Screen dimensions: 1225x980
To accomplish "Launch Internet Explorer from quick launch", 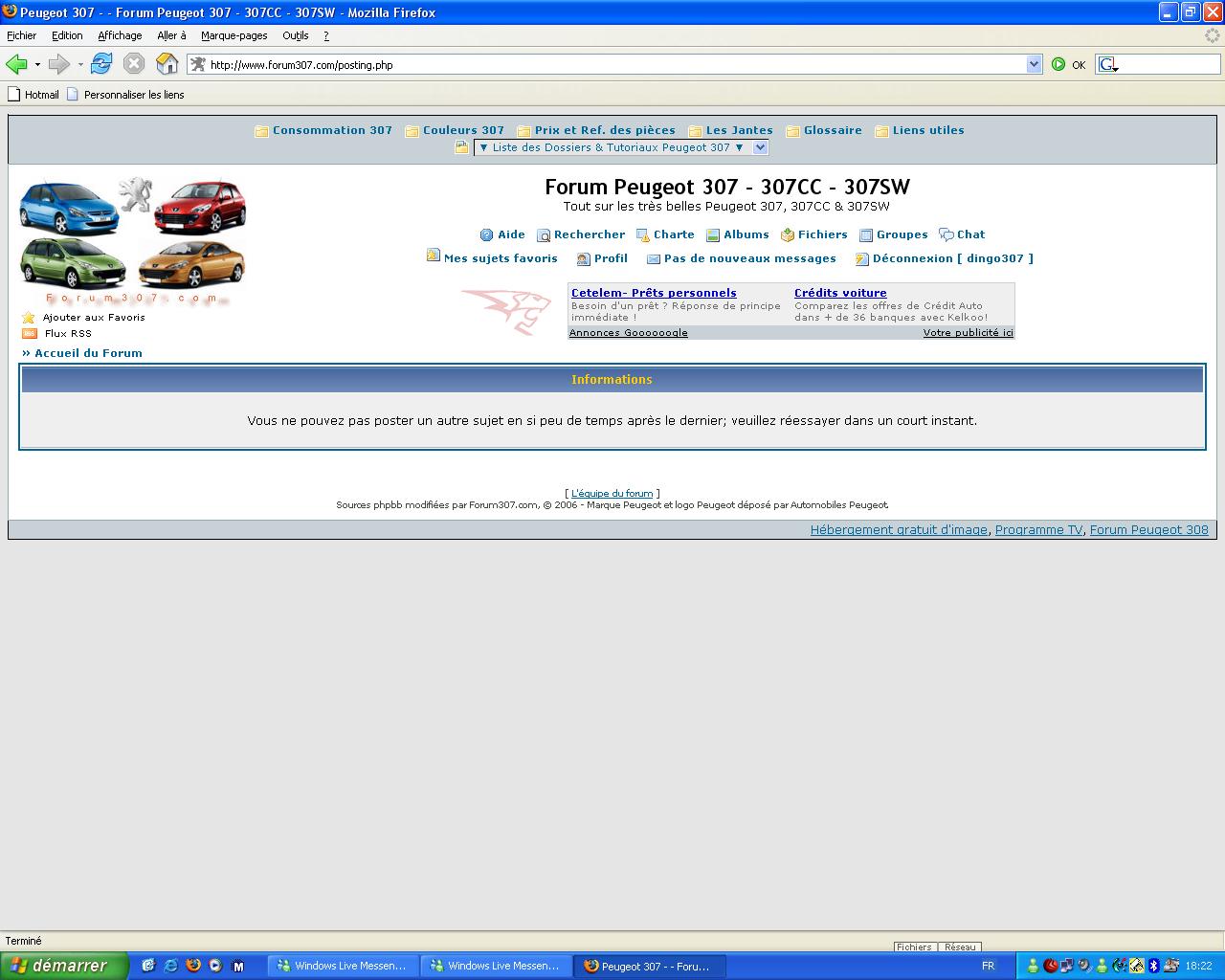I will pos(170,966).
